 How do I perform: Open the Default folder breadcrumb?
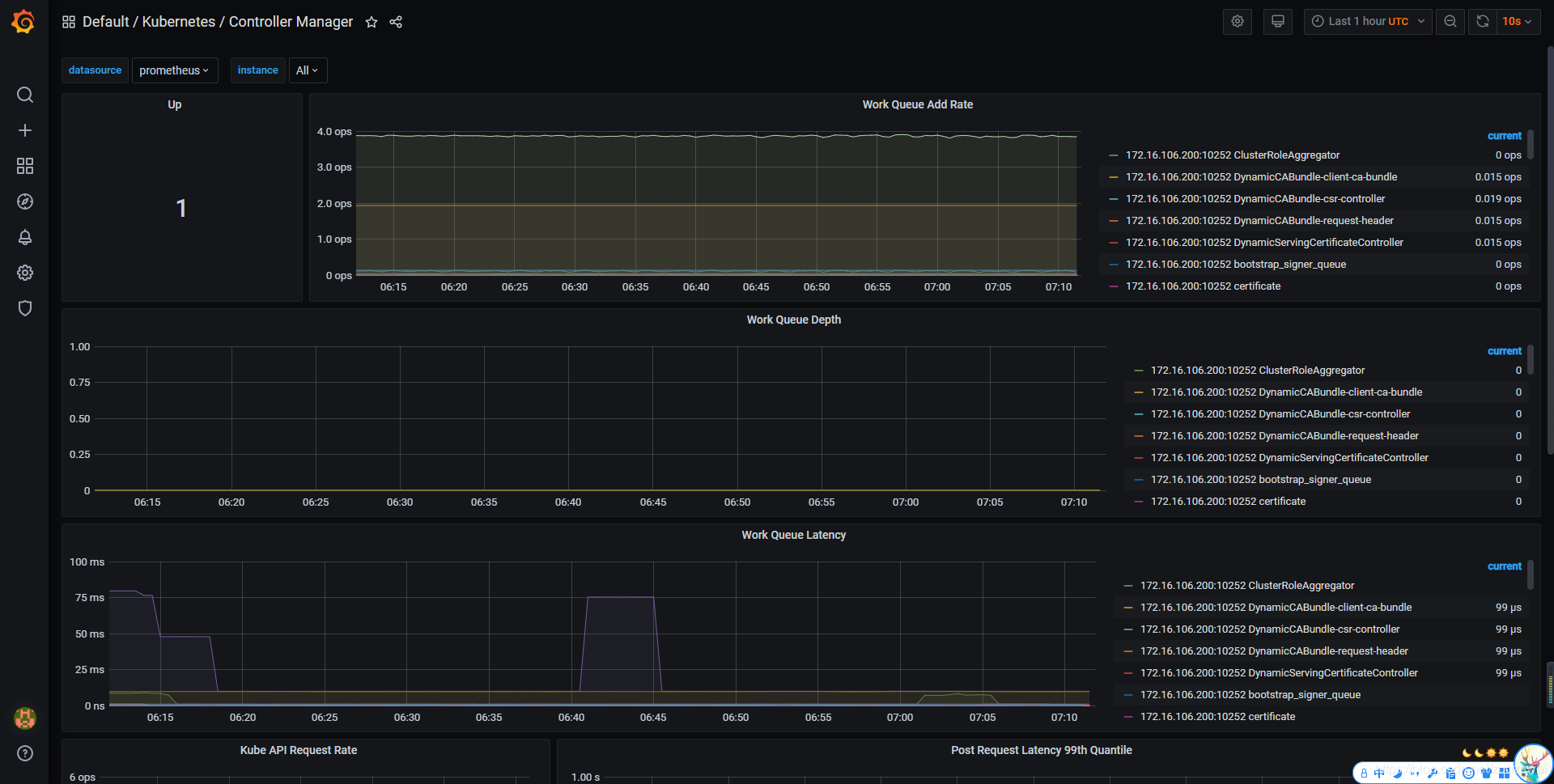106,22
